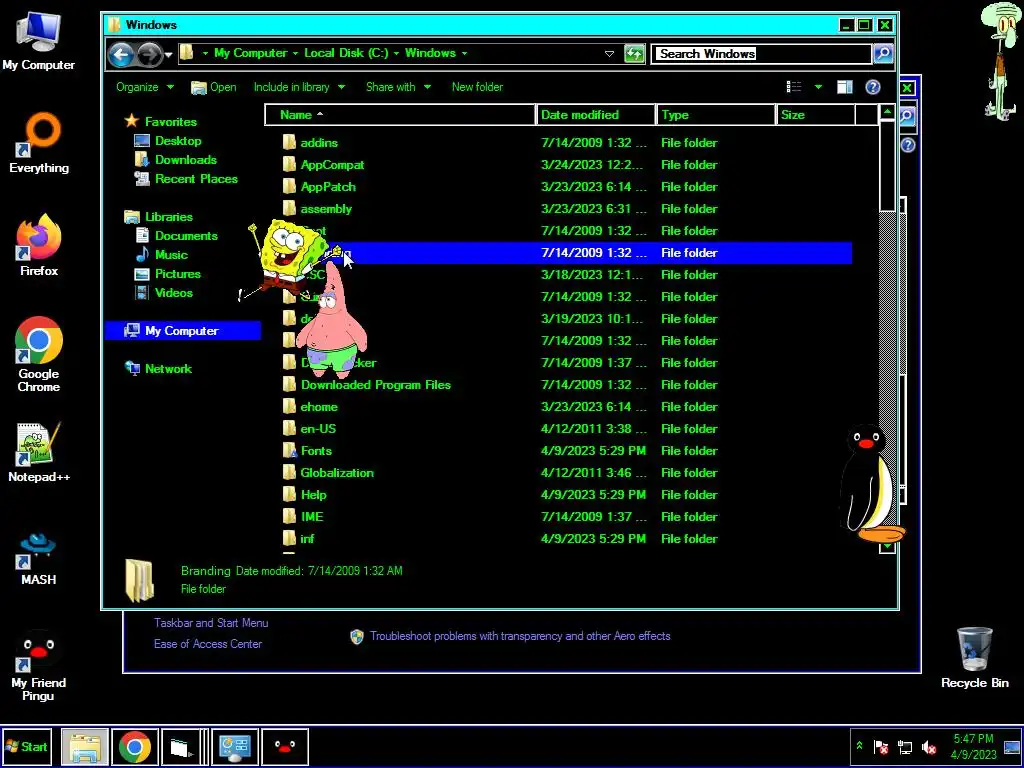The height and width of the screenshot is (768, 1024).
Task: Select Libraries in navigation pane
Action: (x=168, y=217)
